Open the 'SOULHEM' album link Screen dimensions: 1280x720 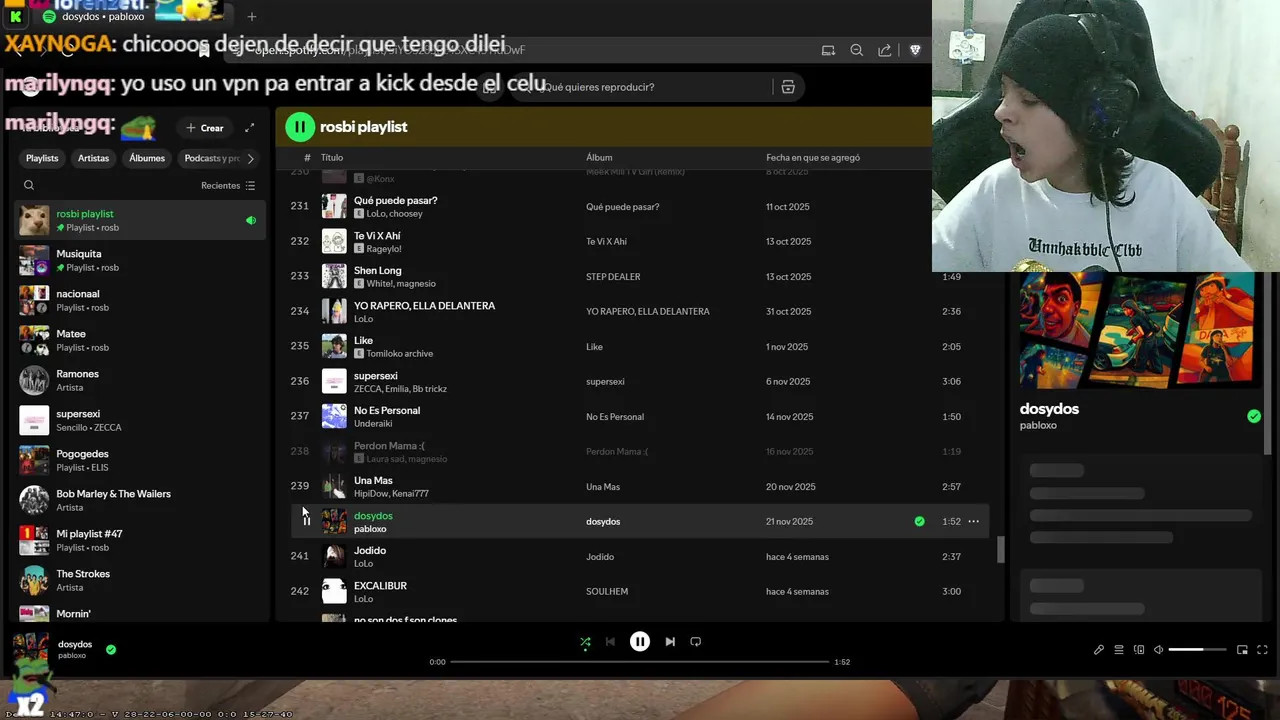click(x=607, y=592)
